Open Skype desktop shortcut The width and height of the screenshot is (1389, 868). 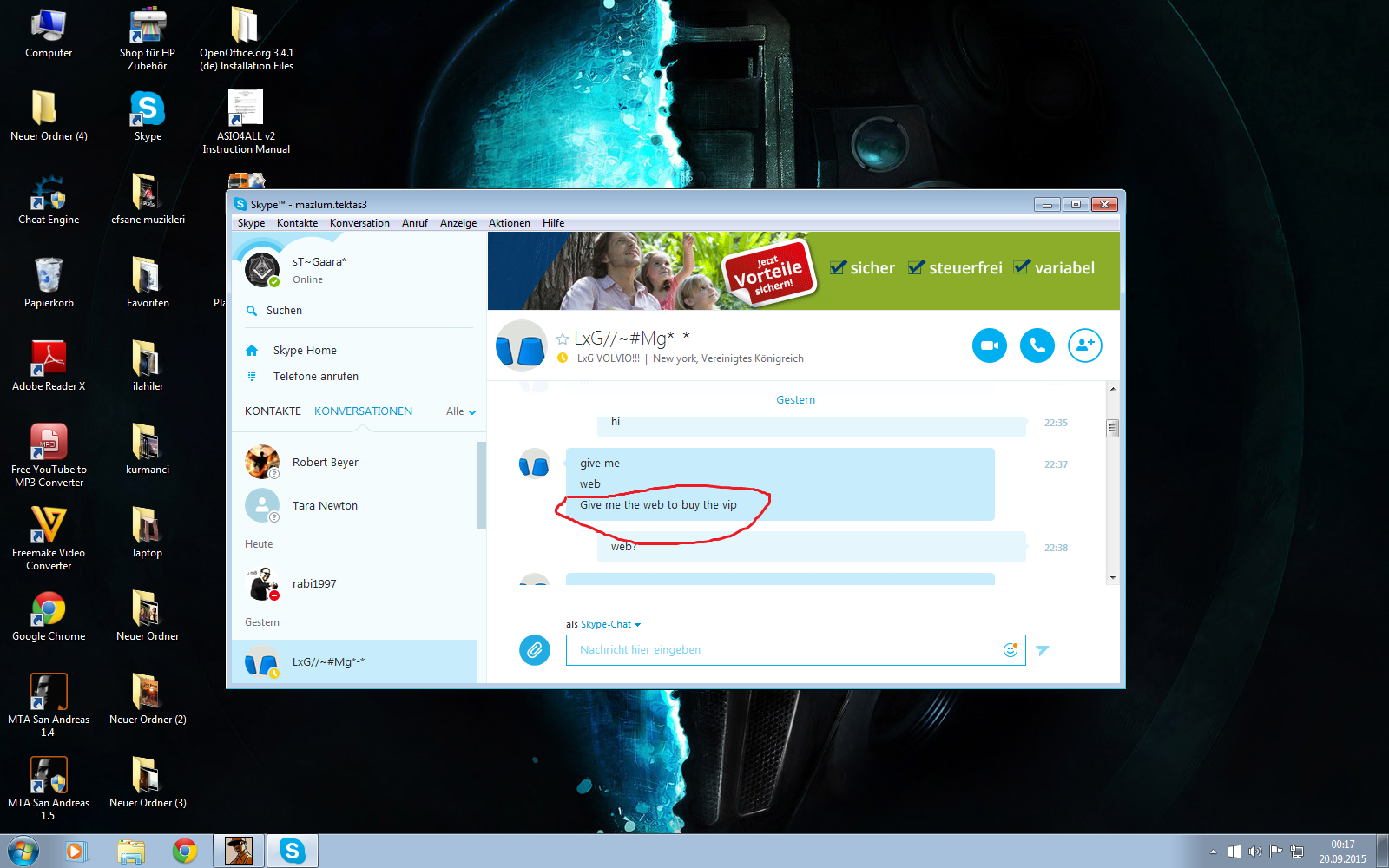148,116
